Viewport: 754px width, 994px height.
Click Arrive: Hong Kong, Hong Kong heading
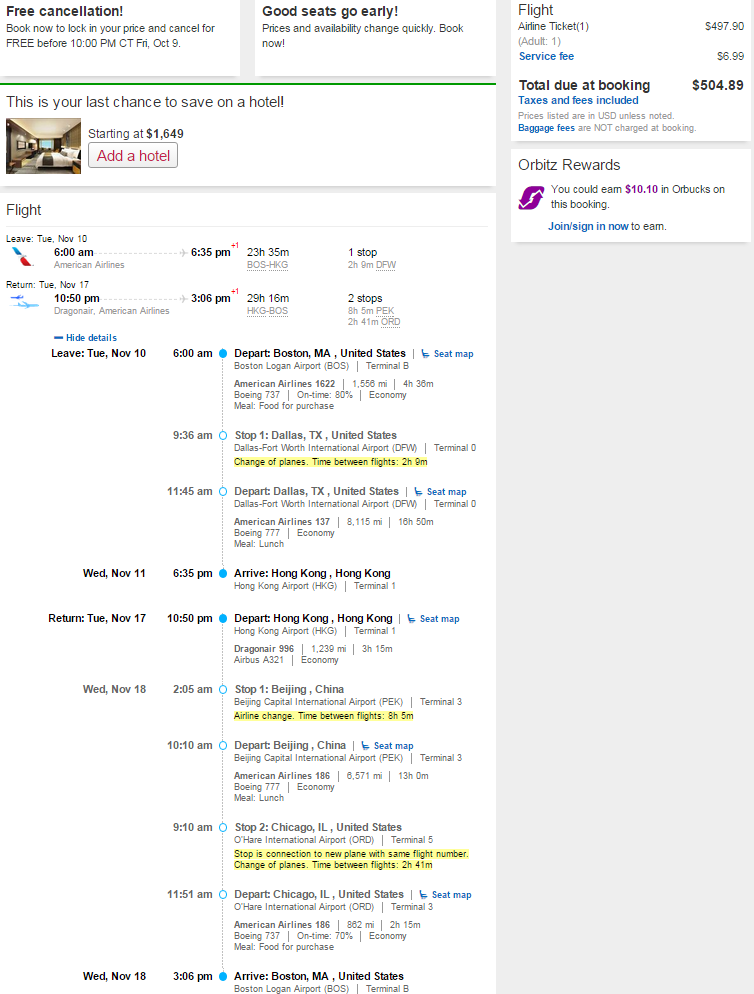click(x=312, y=574)
